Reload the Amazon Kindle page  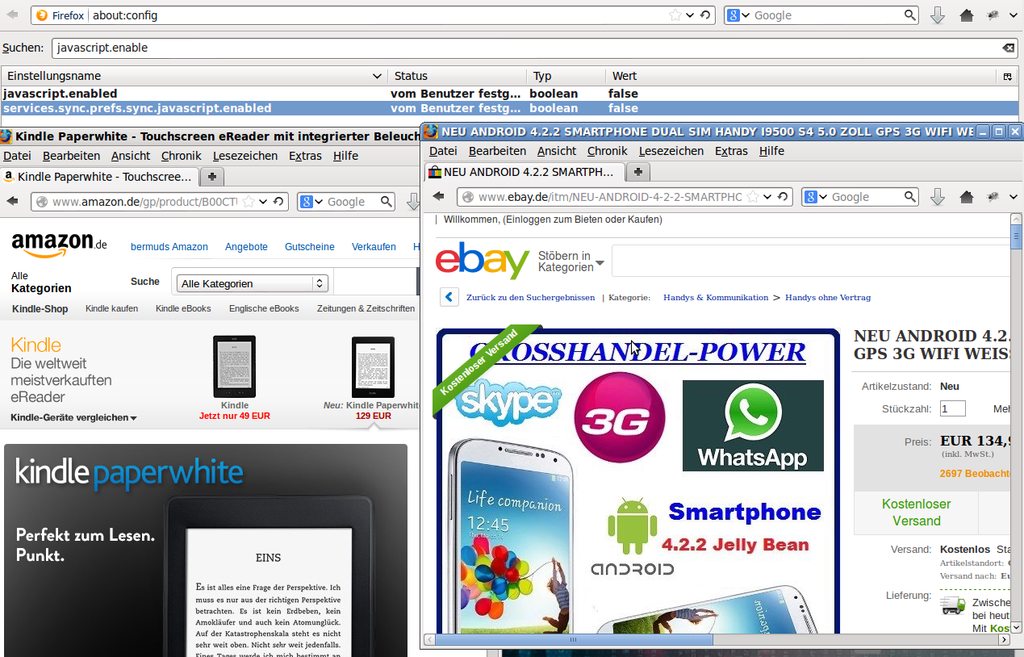click(278, 202)
